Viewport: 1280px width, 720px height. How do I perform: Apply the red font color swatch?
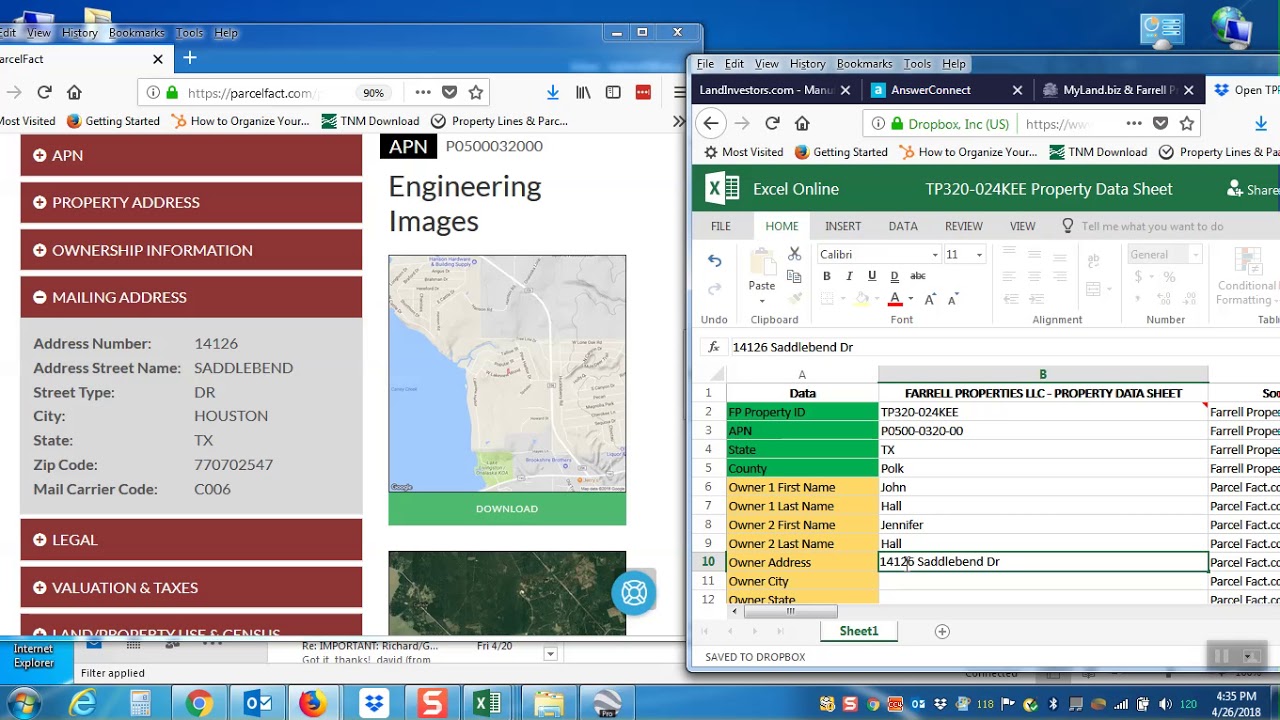pos(895,299)
